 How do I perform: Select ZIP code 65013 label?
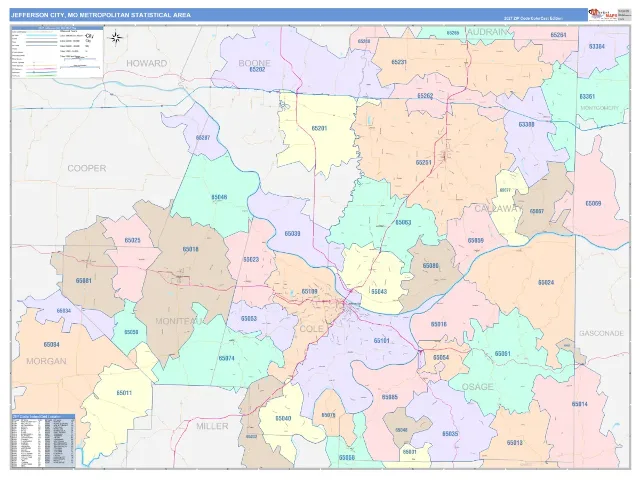(x=515, y=442)
